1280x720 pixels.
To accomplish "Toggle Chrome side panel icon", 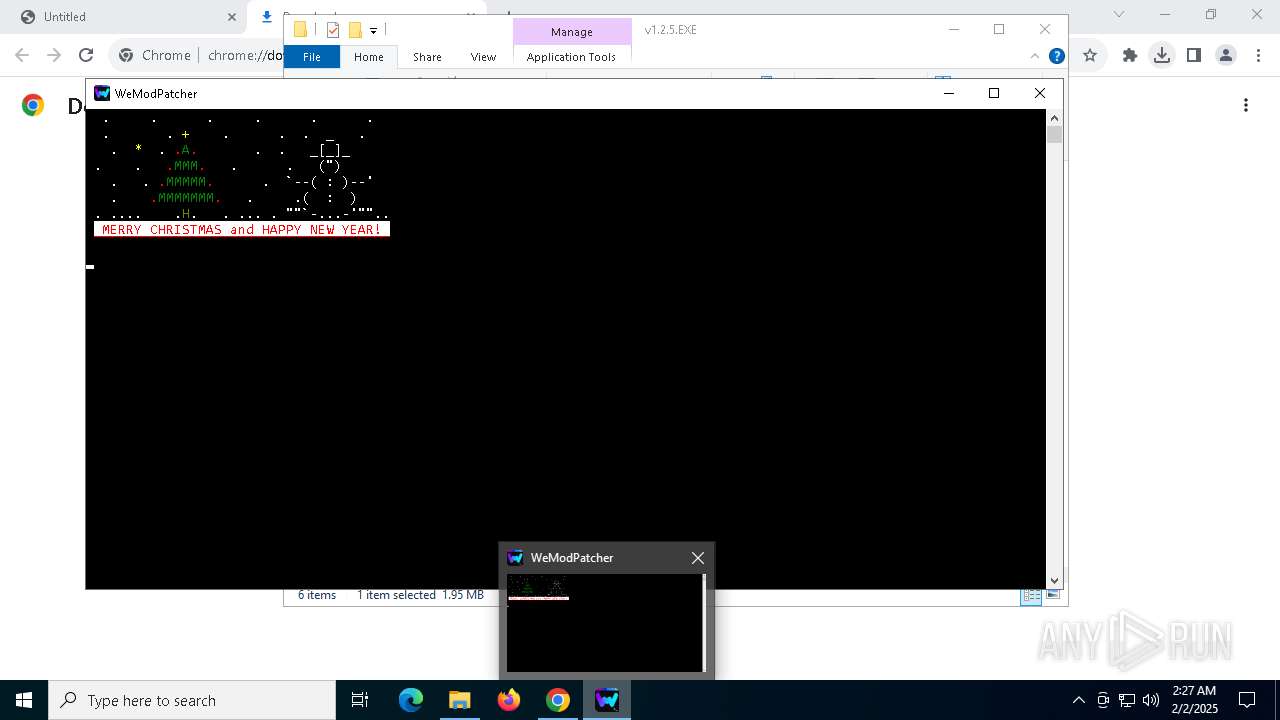I will pyautogui.click(x=1194, y=55).
